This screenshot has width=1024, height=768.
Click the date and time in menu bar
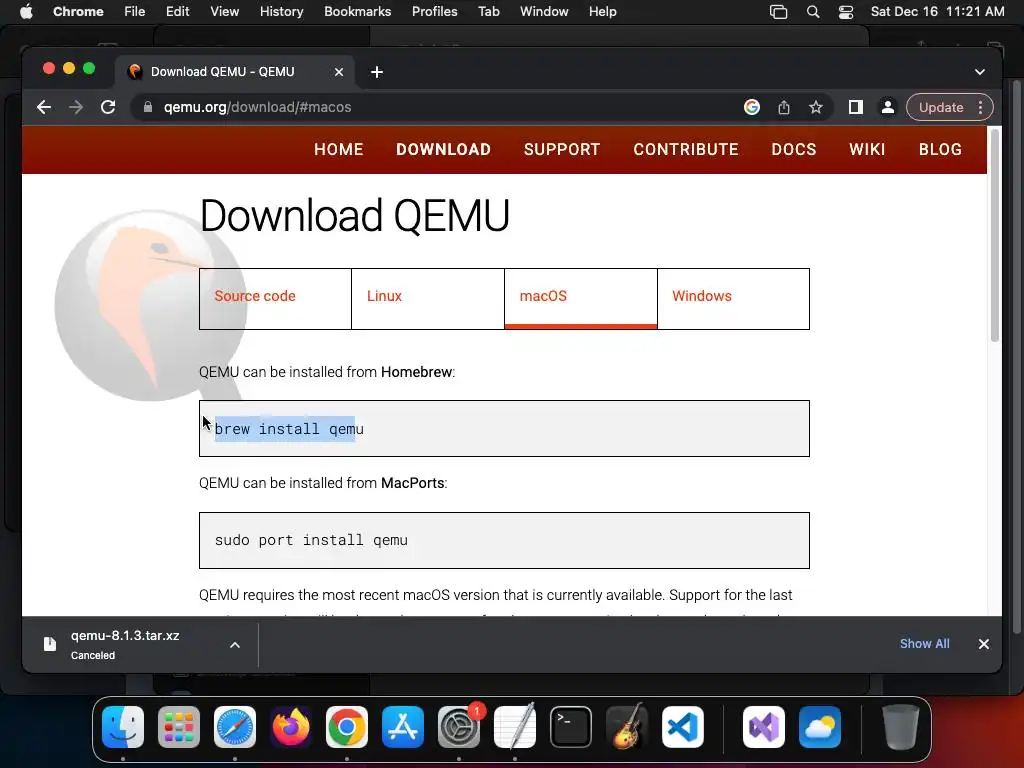click(x=937, y=12)
